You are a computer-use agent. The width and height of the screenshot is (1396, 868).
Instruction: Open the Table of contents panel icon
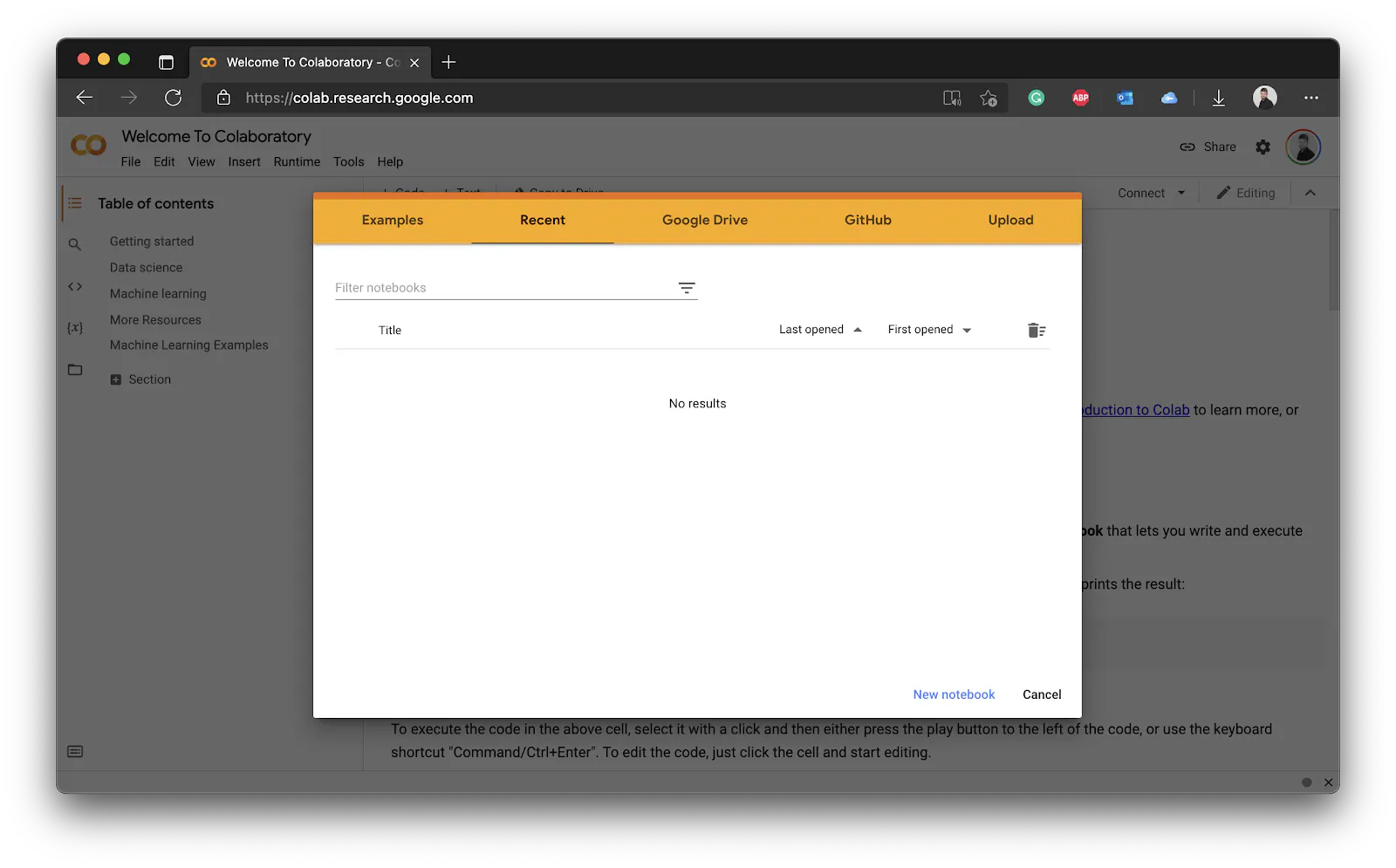75,202
